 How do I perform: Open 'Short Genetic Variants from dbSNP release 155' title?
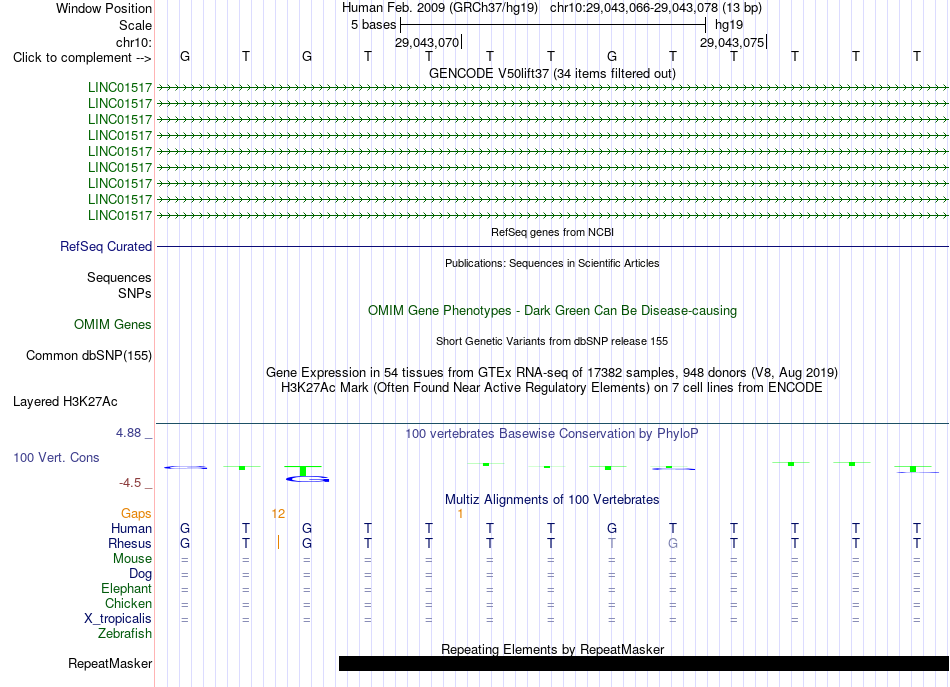point(552,341)
